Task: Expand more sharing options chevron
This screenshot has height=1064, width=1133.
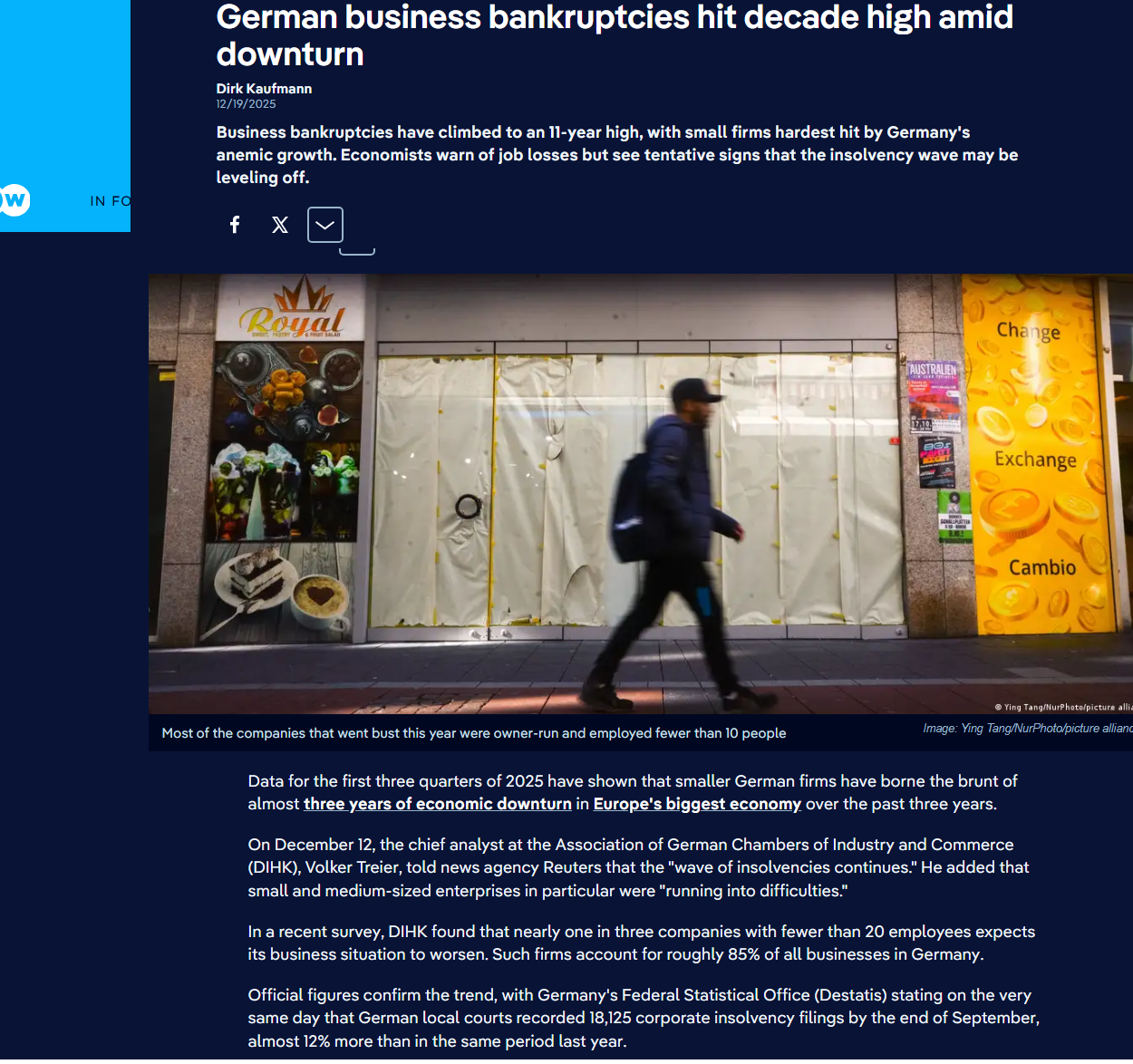Action: point(325,225)
